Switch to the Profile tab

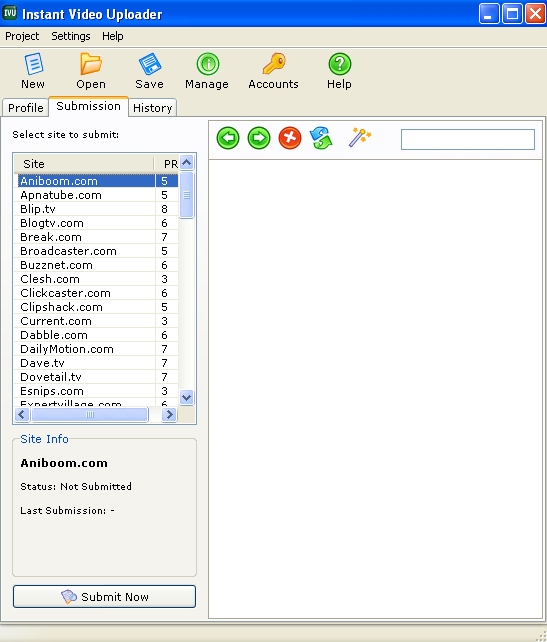point(26,108)
